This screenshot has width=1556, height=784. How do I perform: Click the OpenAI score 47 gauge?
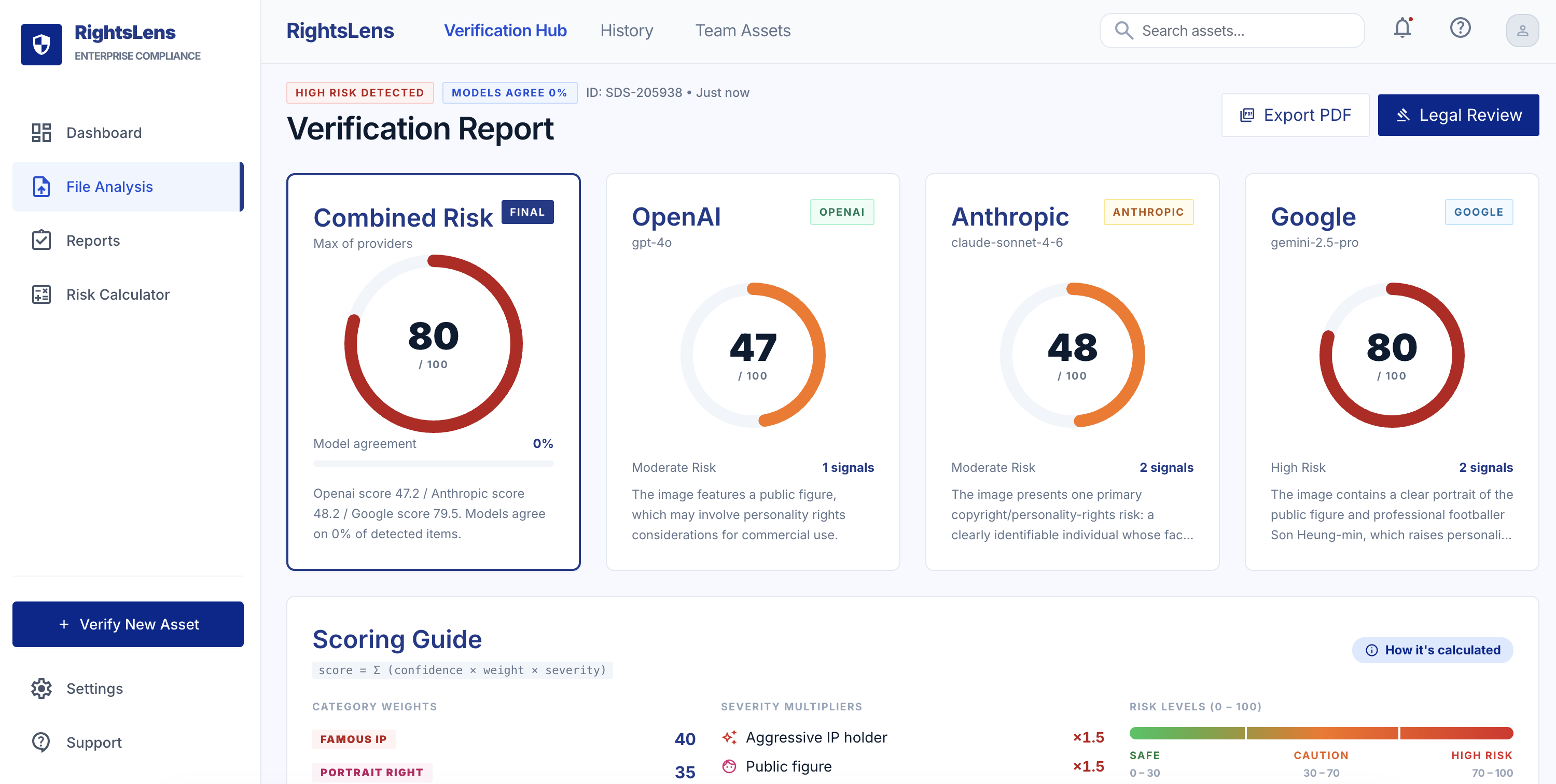point(753,355)
